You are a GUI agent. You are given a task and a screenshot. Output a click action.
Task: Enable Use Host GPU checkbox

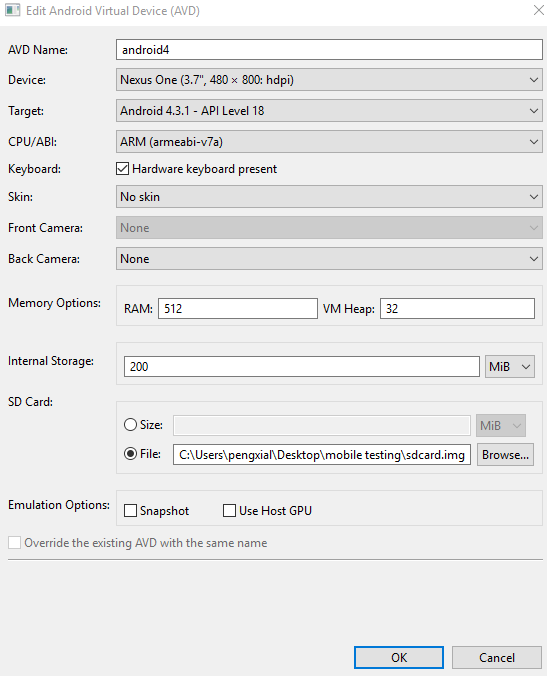click(229, 511)
